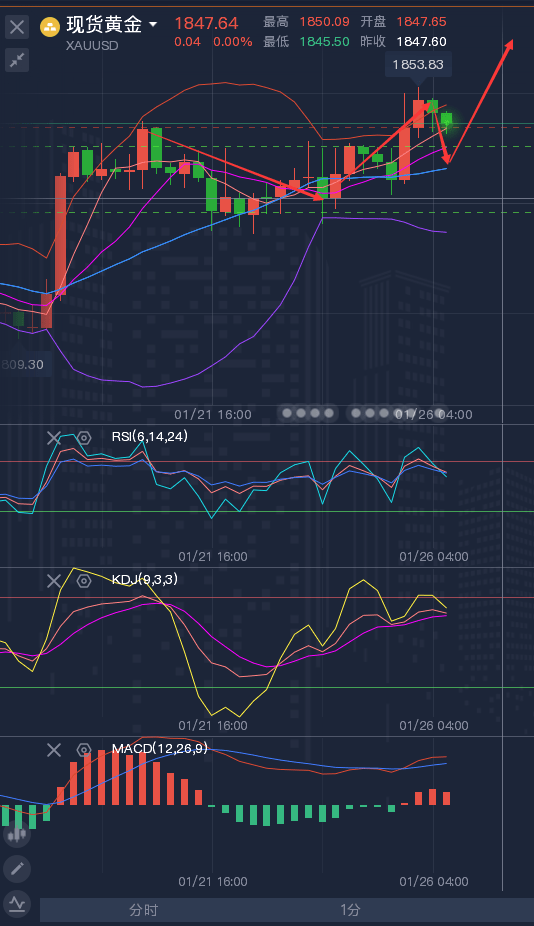
Task: Click the XAUUSD symbol code text
Action: 92,45
